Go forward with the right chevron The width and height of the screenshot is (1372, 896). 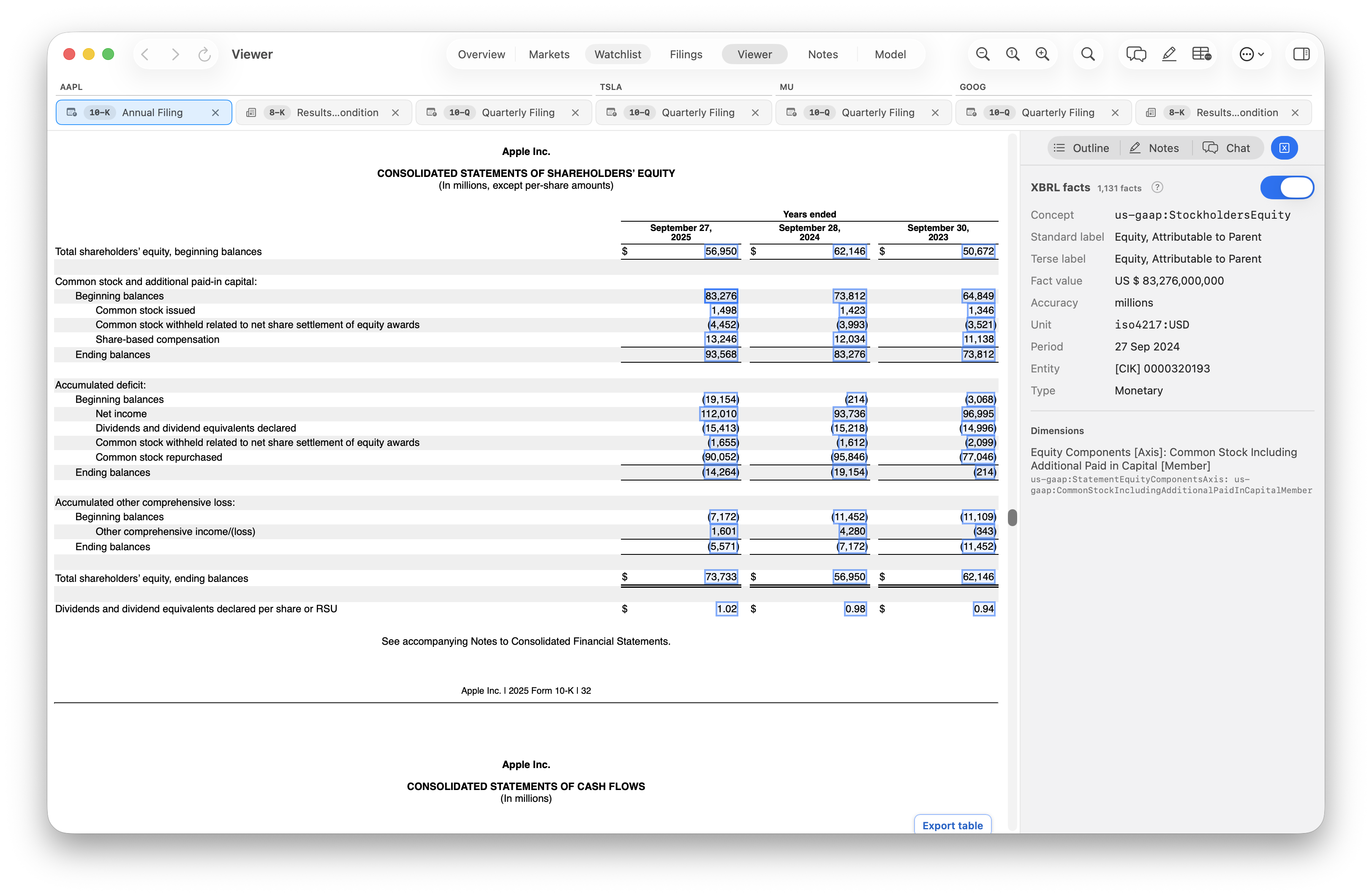click(x=175, y=54)
